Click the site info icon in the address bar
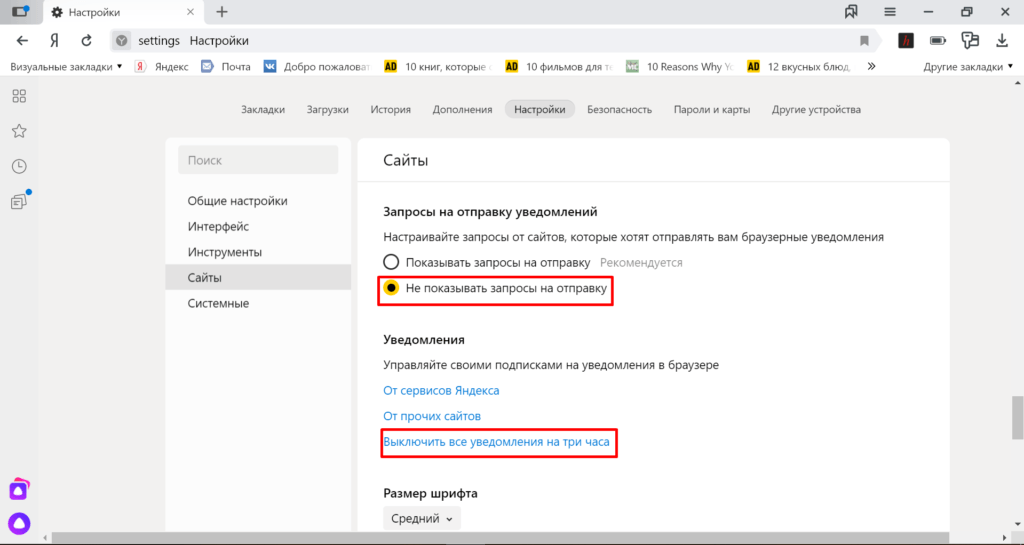Viewport: 1024px width, 545px height. [121, 40]
